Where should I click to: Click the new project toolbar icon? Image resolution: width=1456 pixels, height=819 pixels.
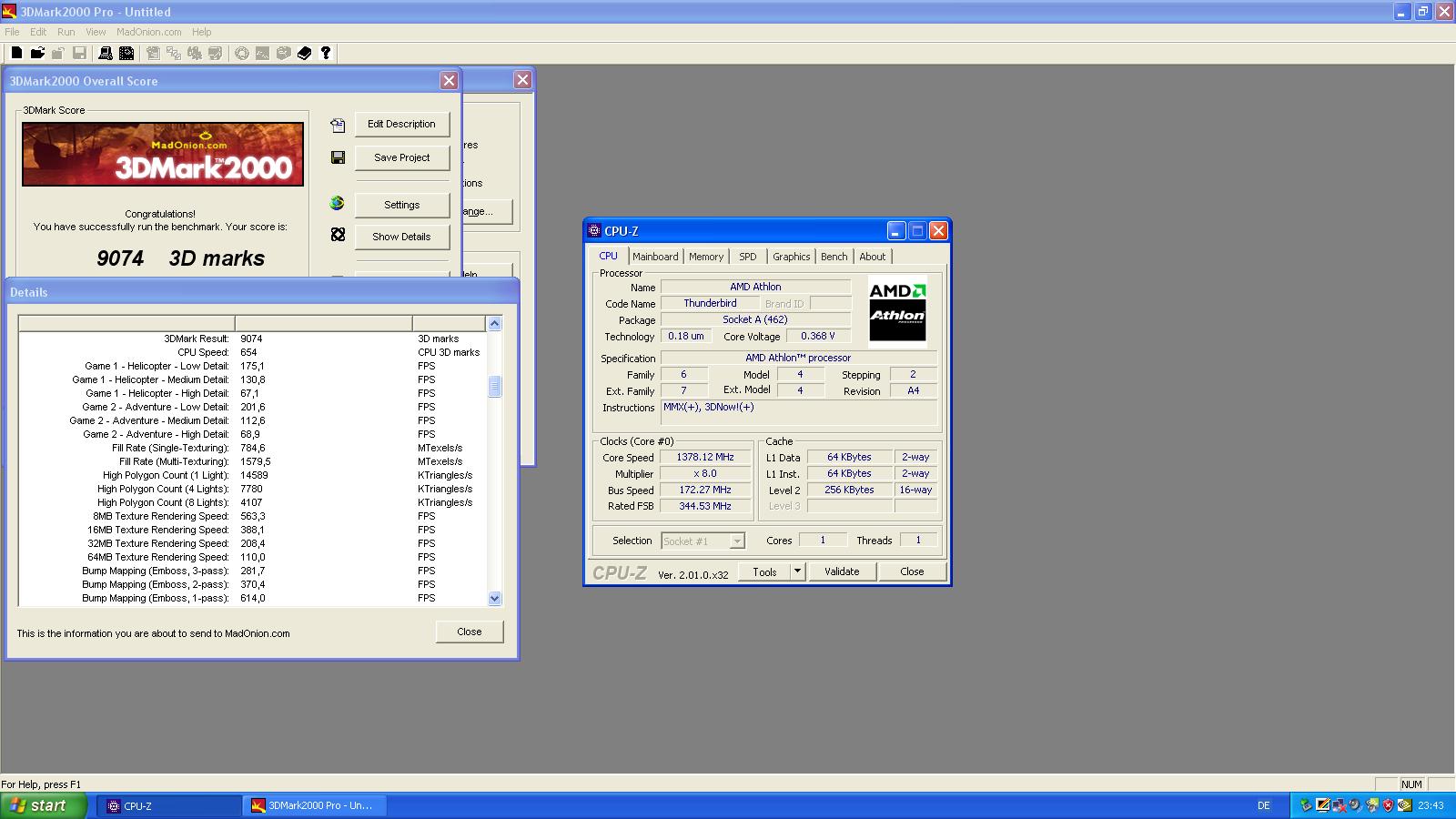tap(16, 54)
